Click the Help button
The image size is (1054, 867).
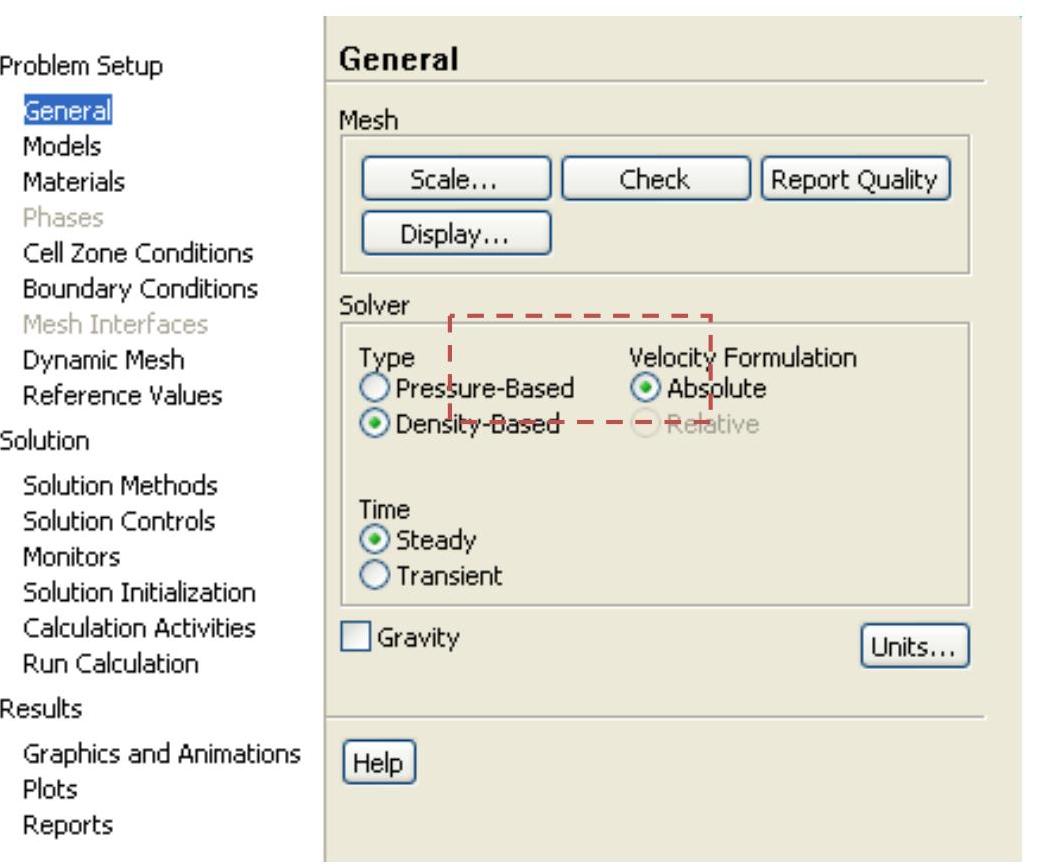tap(379, 765)
